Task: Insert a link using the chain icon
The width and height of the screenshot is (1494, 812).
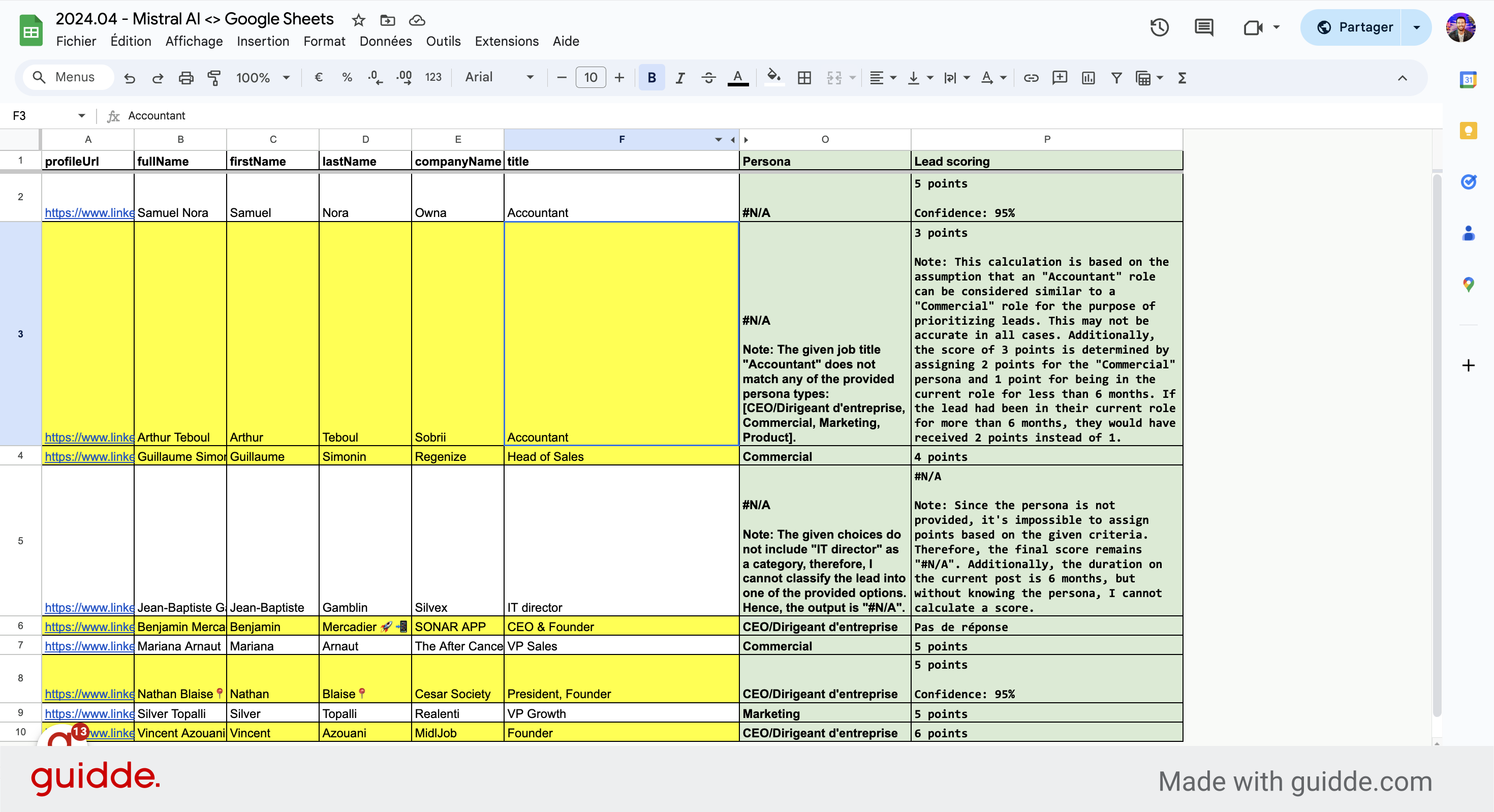Action: (x=1031, y=78)
